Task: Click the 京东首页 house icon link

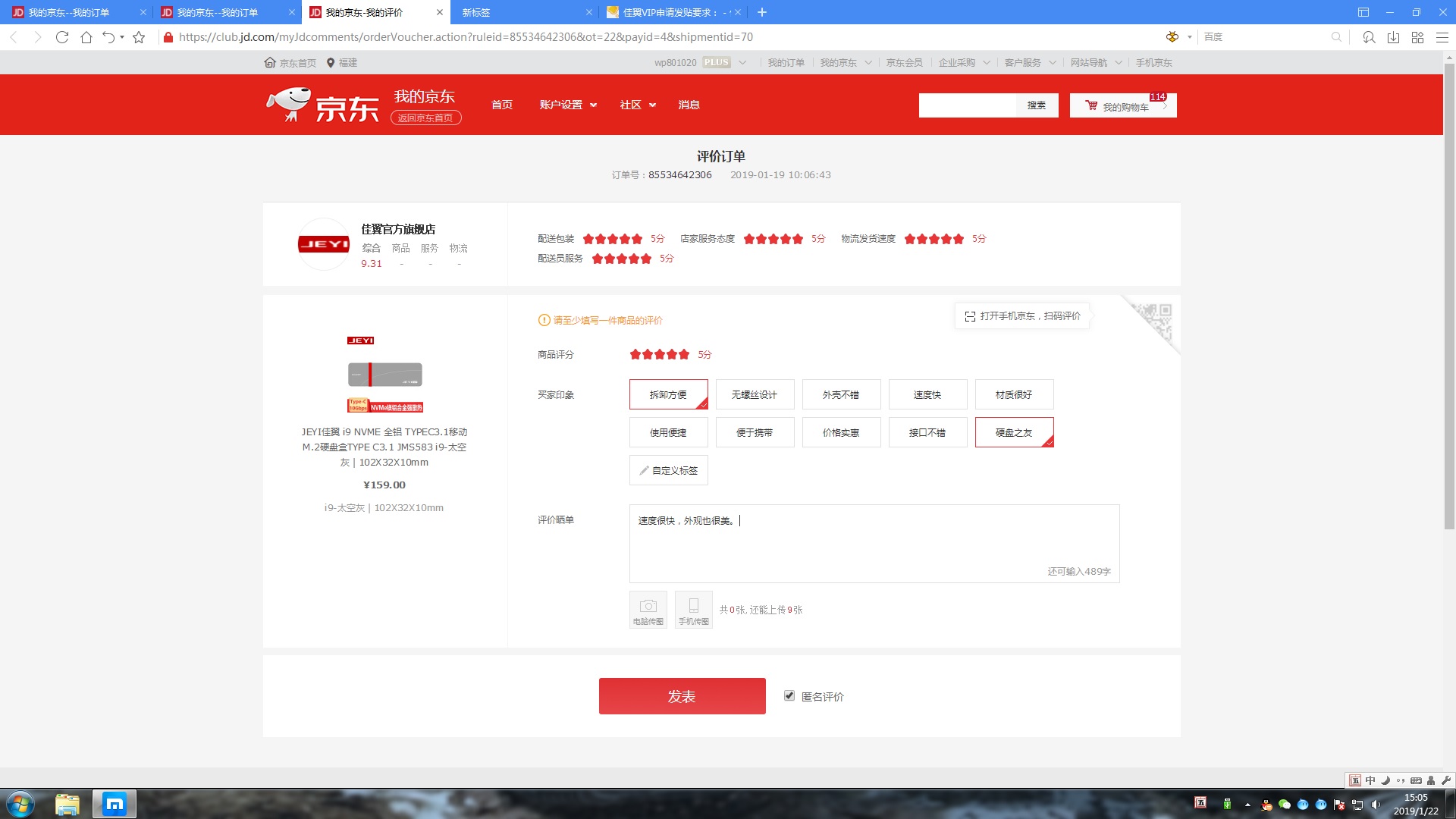Action: click(x=269, y=62)
